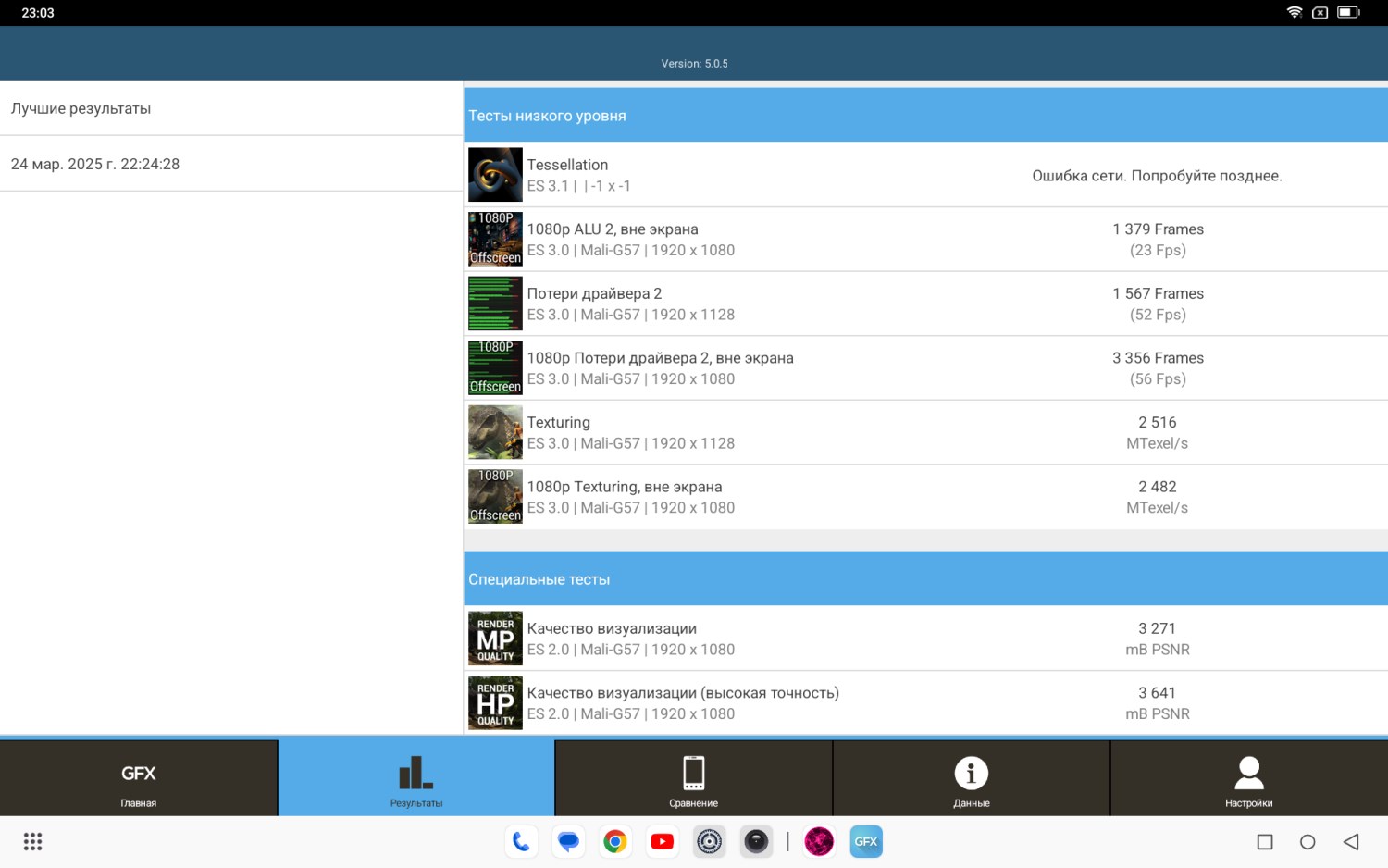Screen dimensions: 1388x868
Task: Tap the 1080p Потери драйвера 2, вне экрана title
Action: [x=661, y=358]
